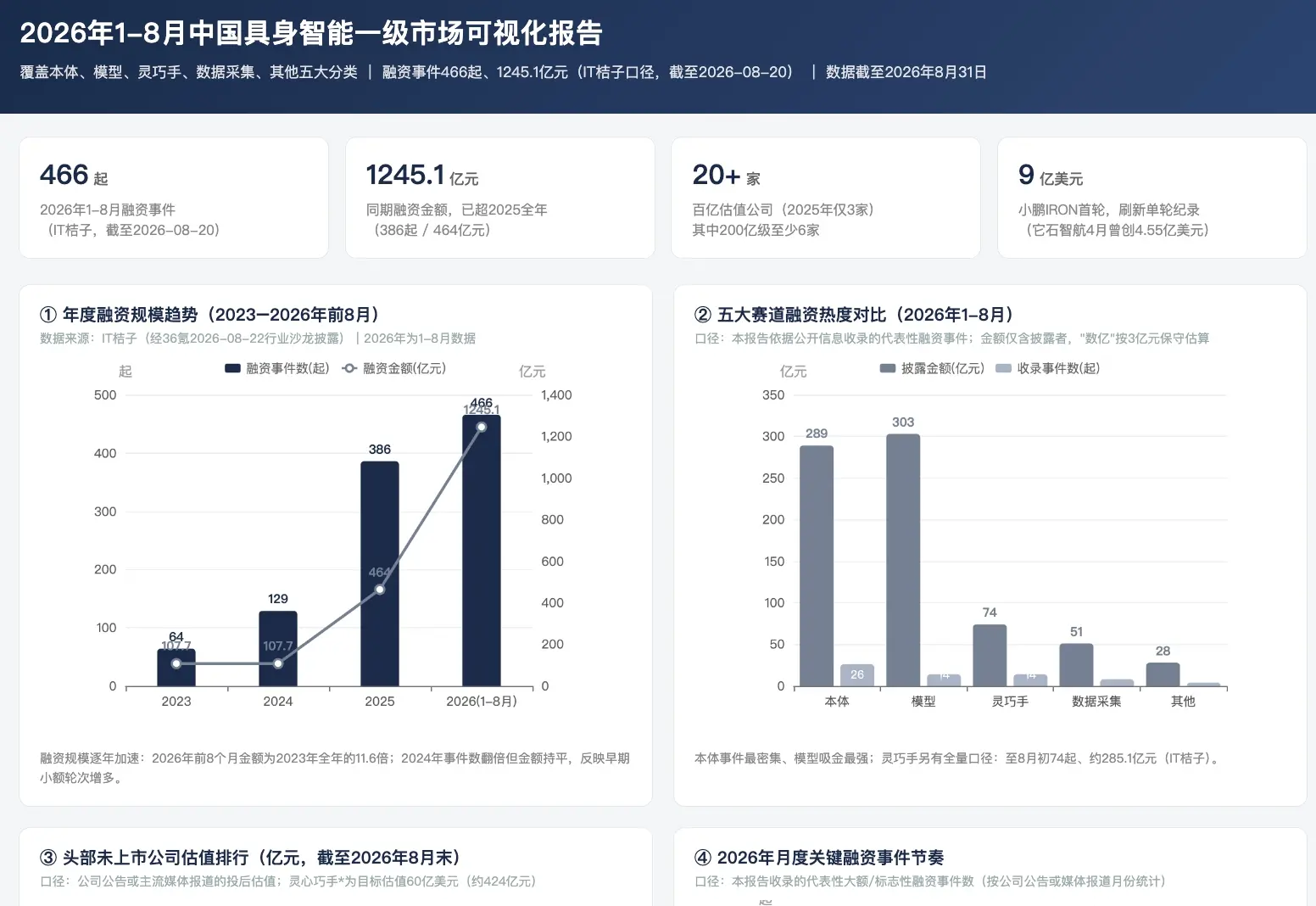Toggle the 融资金额(亿元) legend item
The image size is (1316, 906).
coord(393,368)
